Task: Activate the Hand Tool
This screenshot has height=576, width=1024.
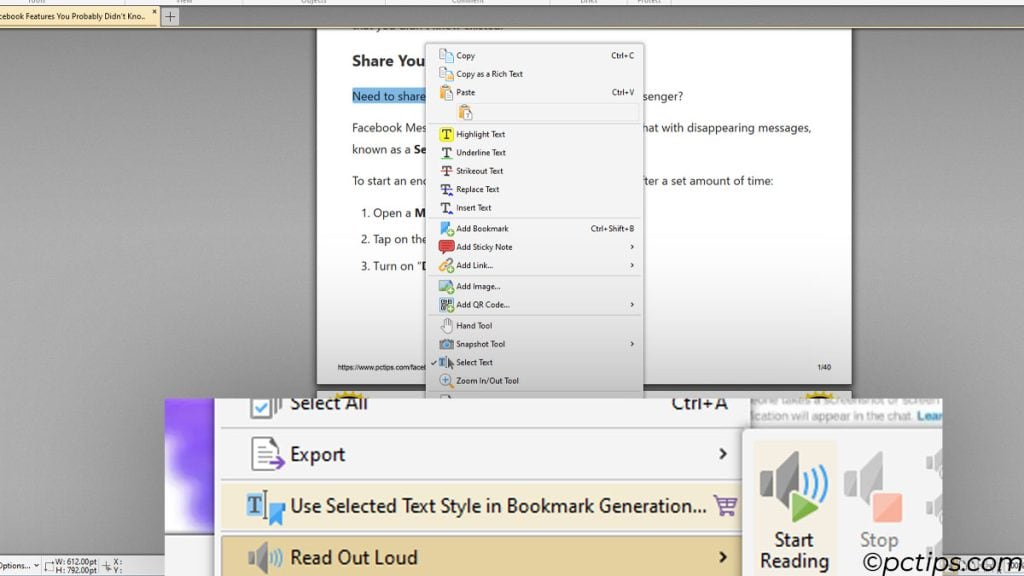Action: [474, 324]
